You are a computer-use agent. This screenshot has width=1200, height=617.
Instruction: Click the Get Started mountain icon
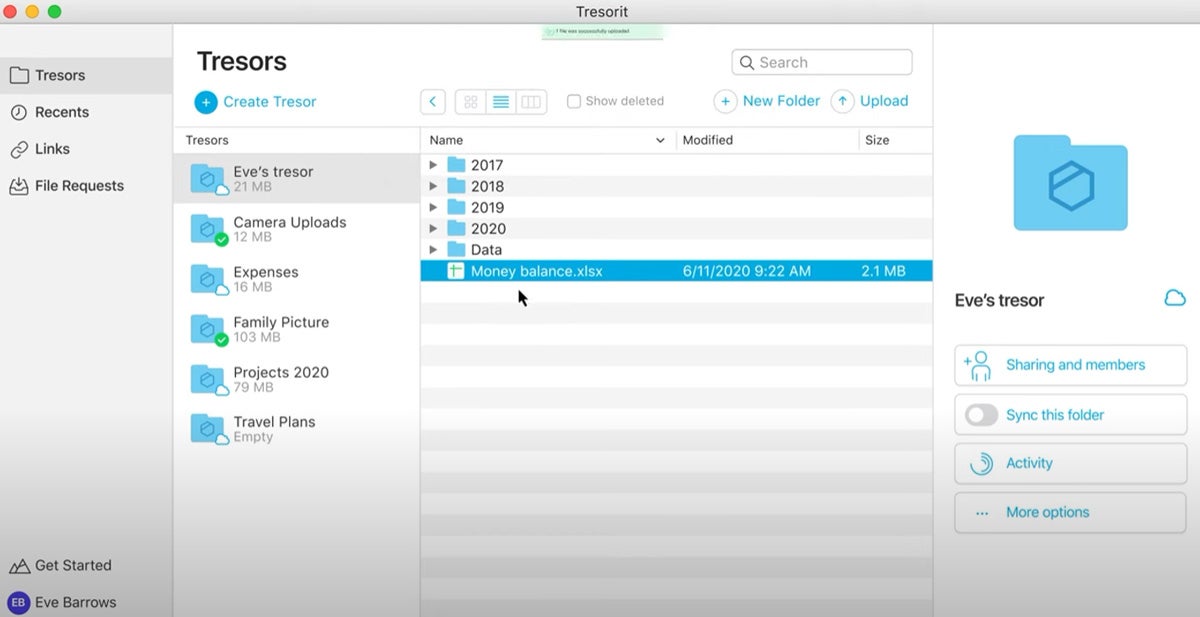(19, 566)
